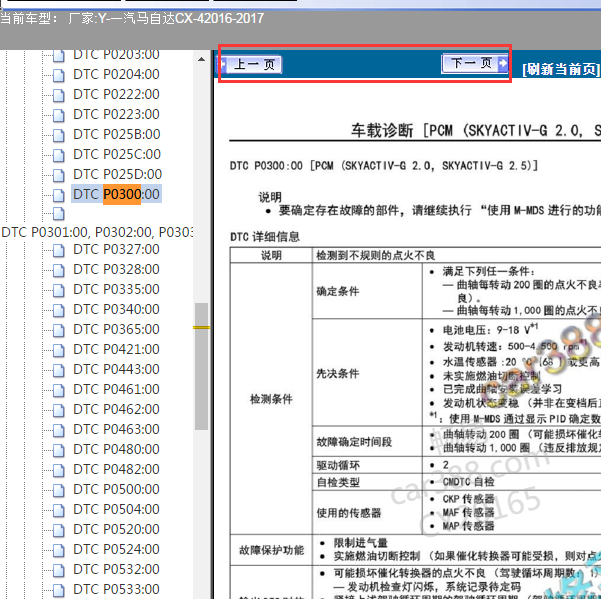
Task: Click the 故障保护功能 table cell
Action: pos(271,550)
